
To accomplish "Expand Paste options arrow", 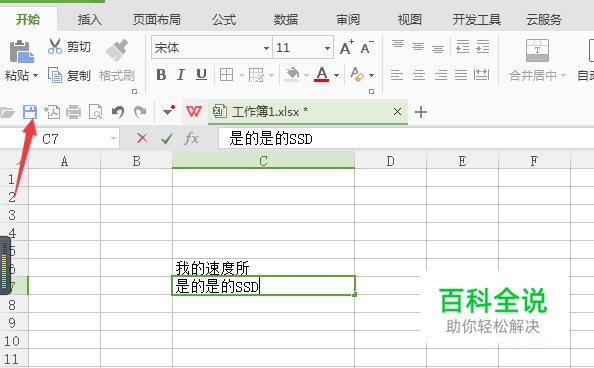I will coord(36,75).
